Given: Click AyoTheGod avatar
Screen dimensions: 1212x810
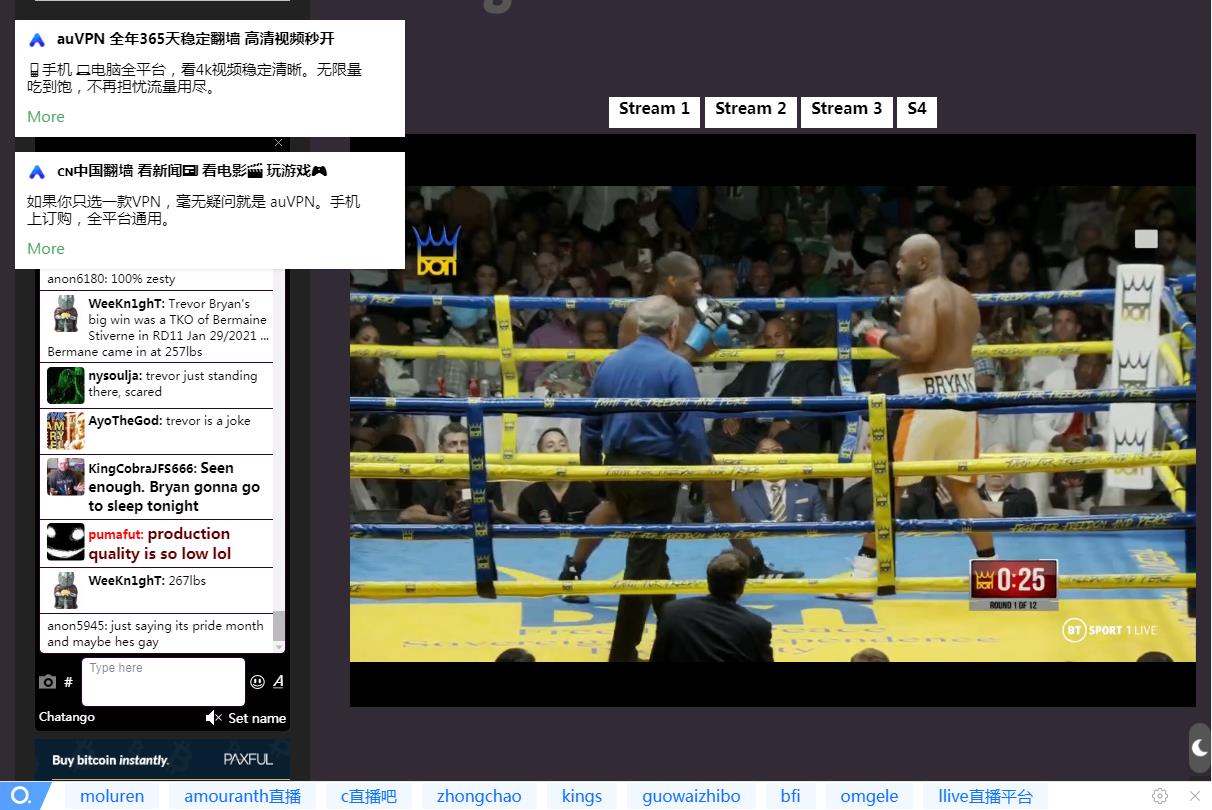Looking at the screenshot, I should tap(66, 431).
